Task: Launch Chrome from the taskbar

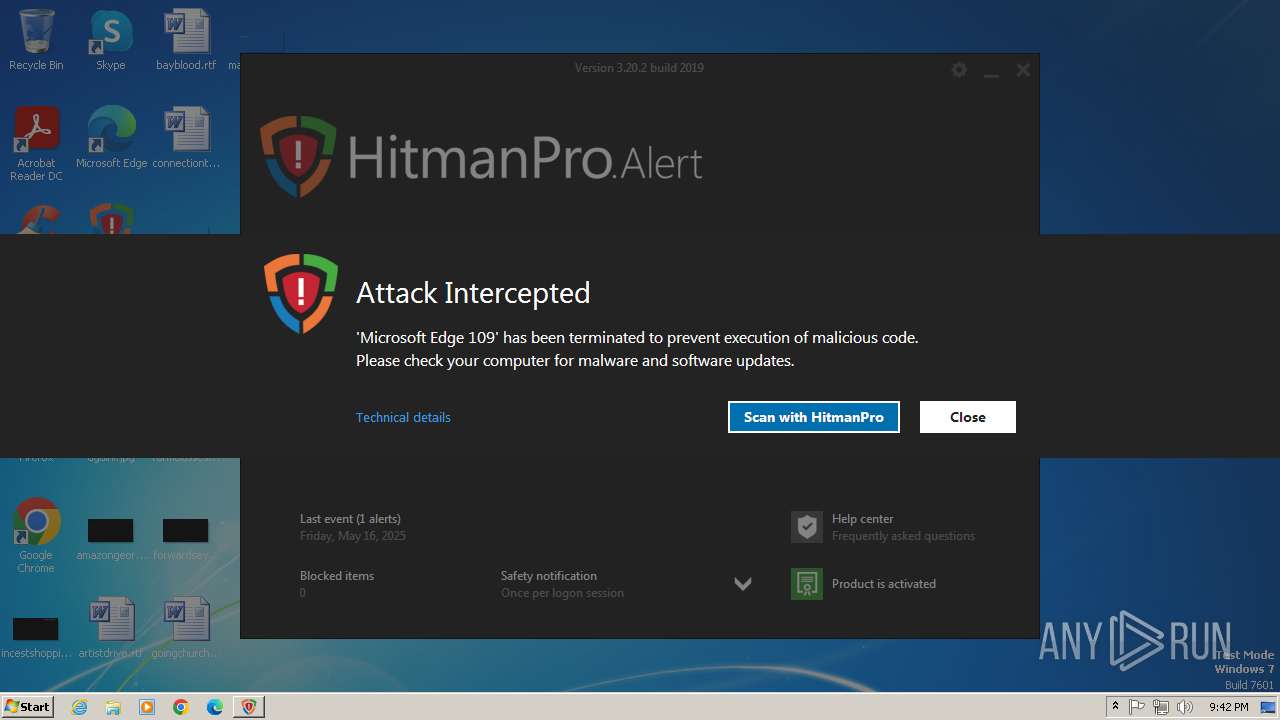Action: tap(181, 707)
